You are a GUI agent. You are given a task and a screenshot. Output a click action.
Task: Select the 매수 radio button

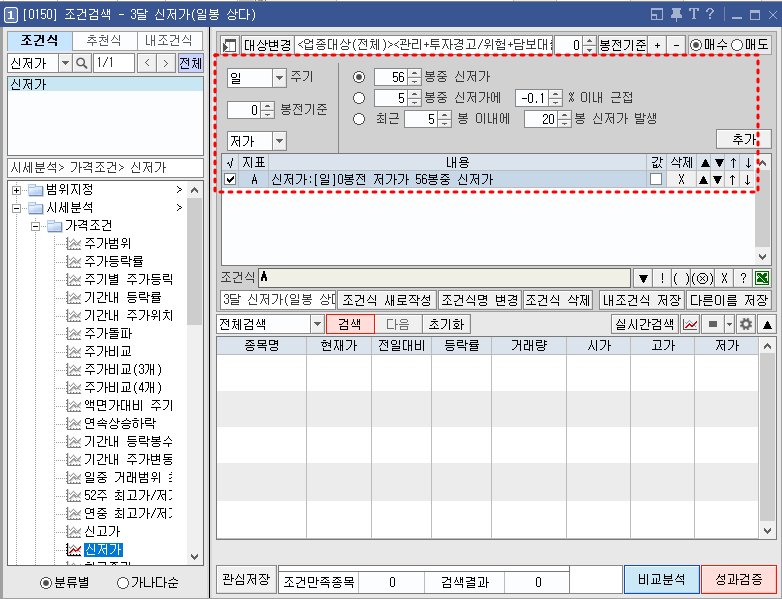point(696,45)
